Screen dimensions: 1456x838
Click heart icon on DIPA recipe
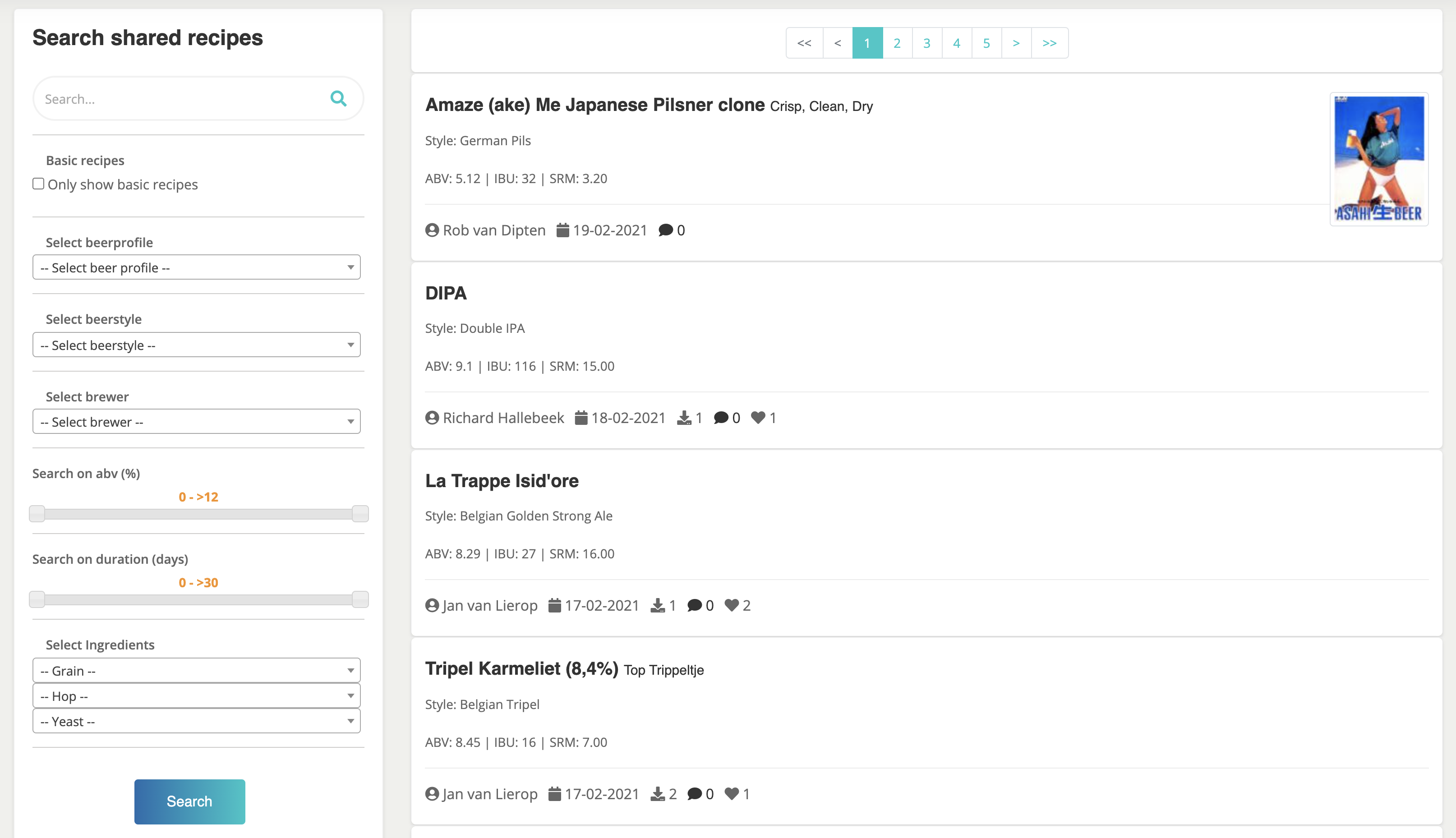coord(759,418)
